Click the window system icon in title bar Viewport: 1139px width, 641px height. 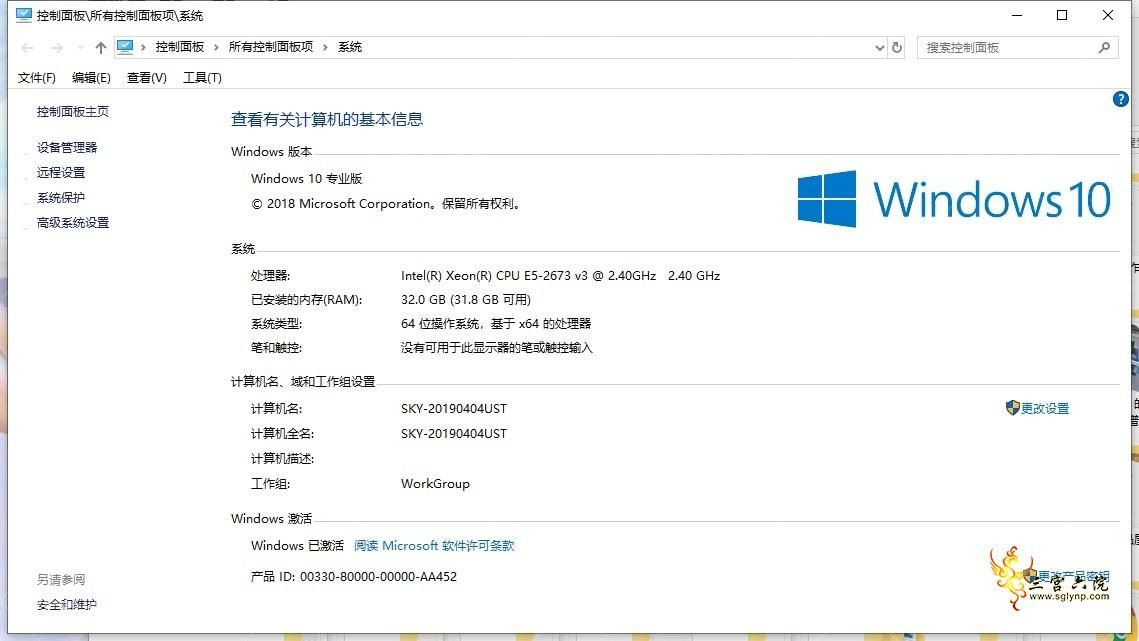[23, 15]
